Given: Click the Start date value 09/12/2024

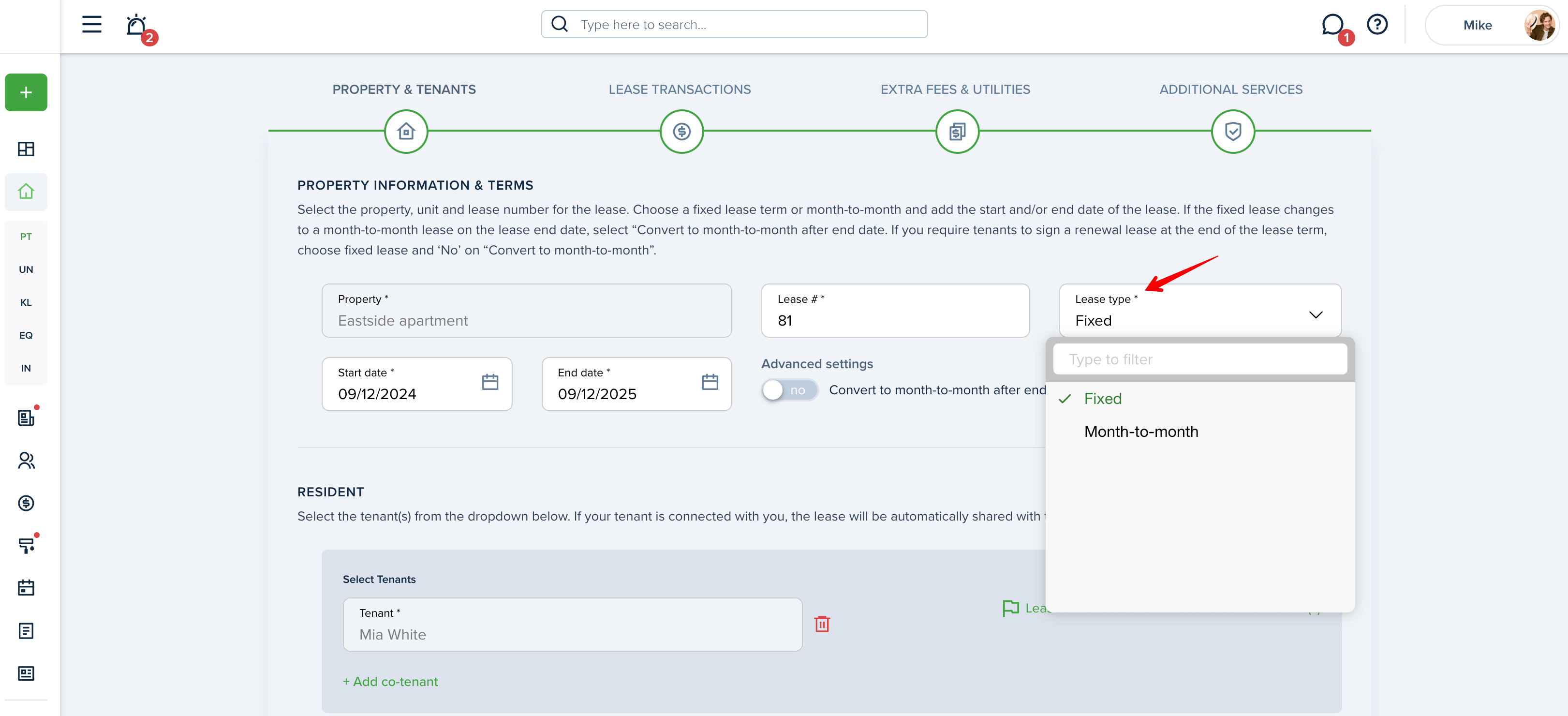Looking at the screenshot, I should click(377, 395).
